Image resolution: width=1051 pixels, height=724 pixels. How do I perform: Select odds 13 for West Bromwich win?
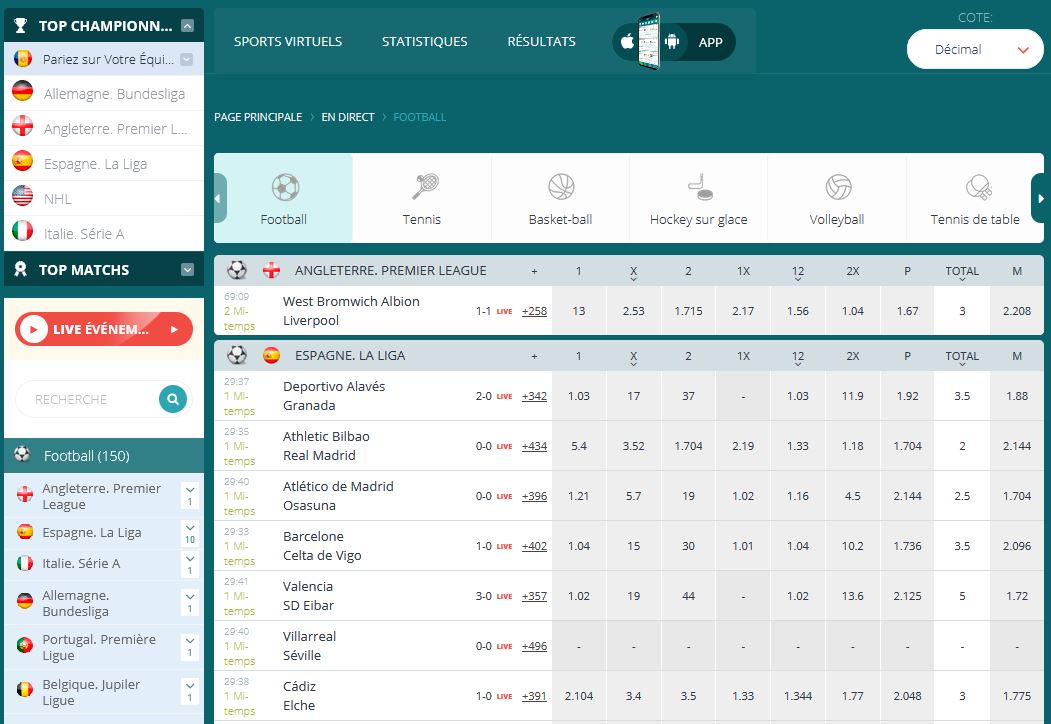(578, 311)
